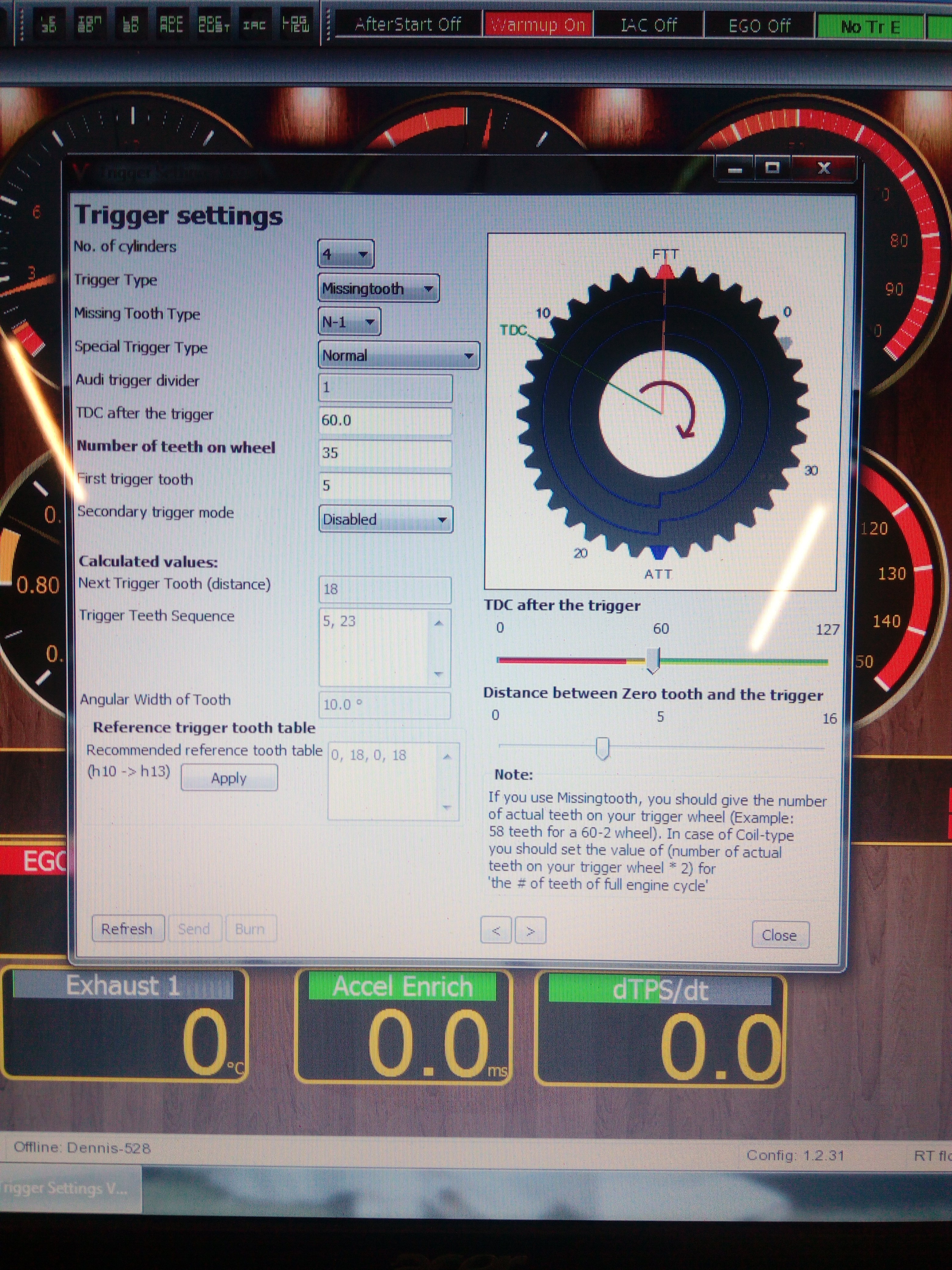
Task: Open the Secondary trigger mode Disabled dropdown
Action: tap(386, 519)
